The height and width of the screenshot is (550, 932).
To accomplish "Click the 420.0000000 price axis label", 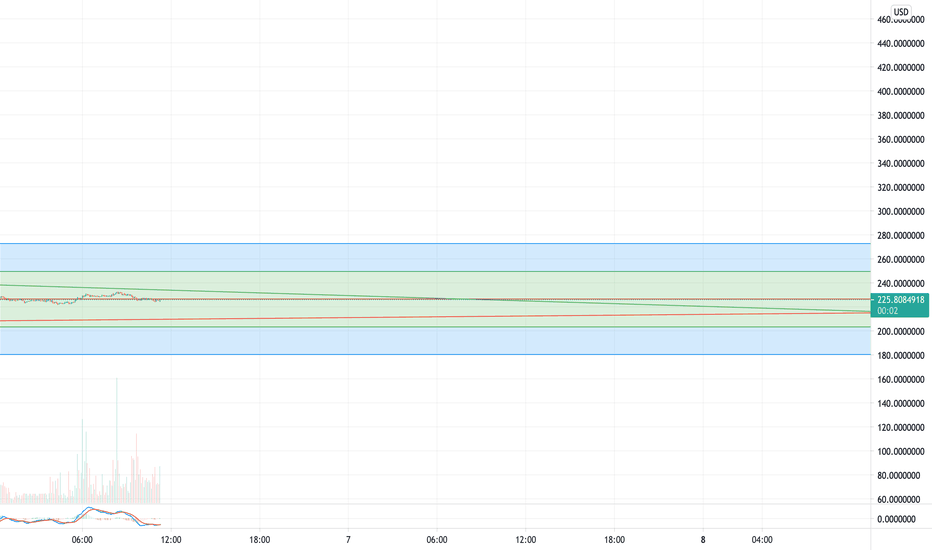I will point(901,68).
